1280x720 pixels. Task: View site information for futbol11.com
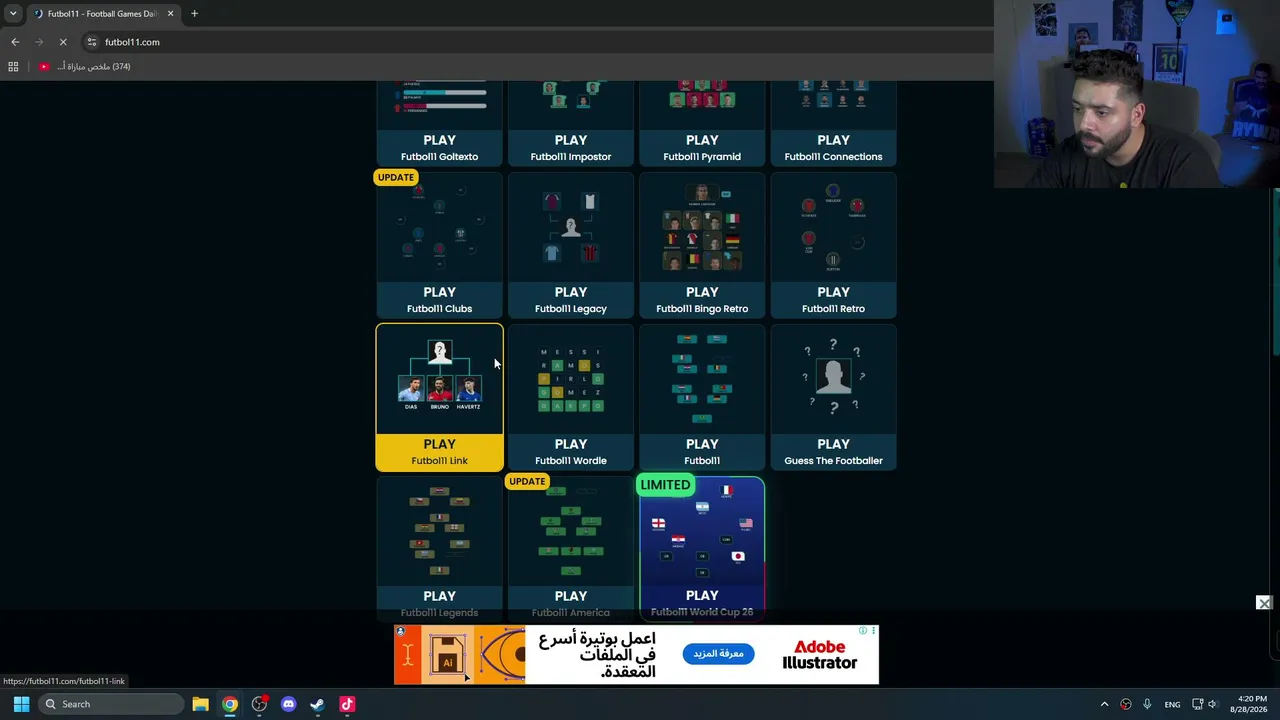[x=91, y=42]
